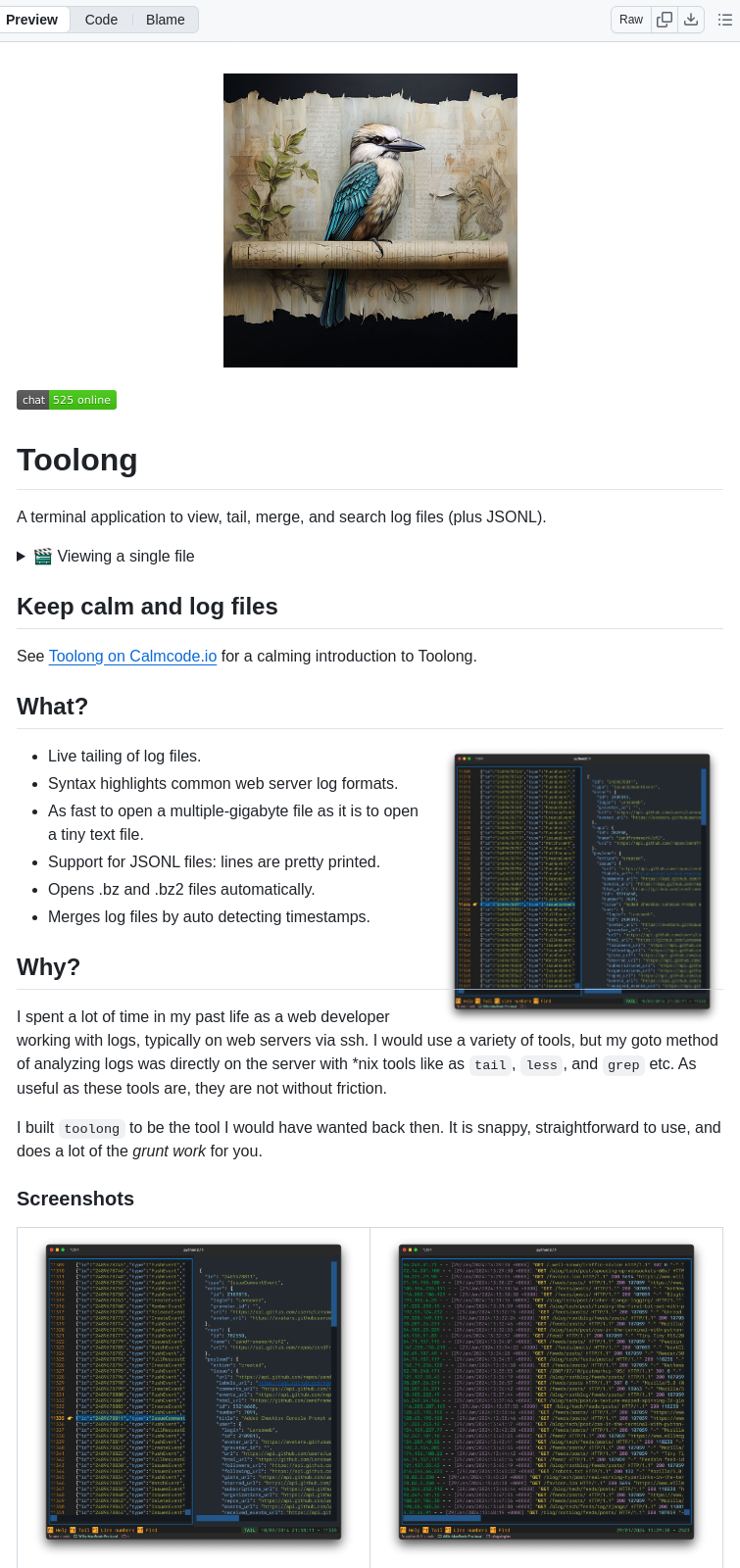
Task: Open the Raw file view
Action: coord(631,20)
